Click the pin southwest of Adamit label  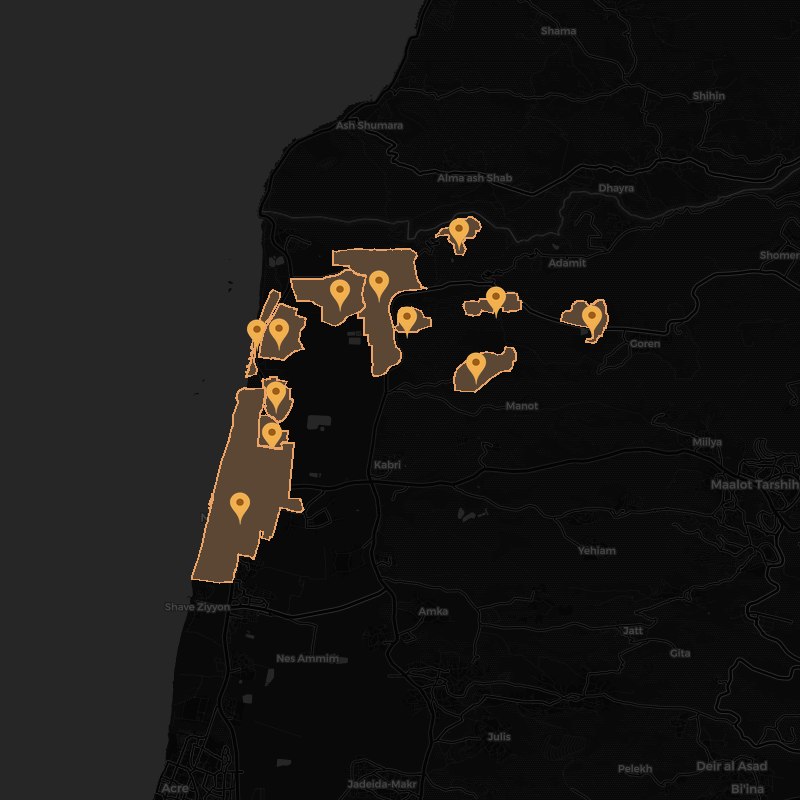coord(495,299)
